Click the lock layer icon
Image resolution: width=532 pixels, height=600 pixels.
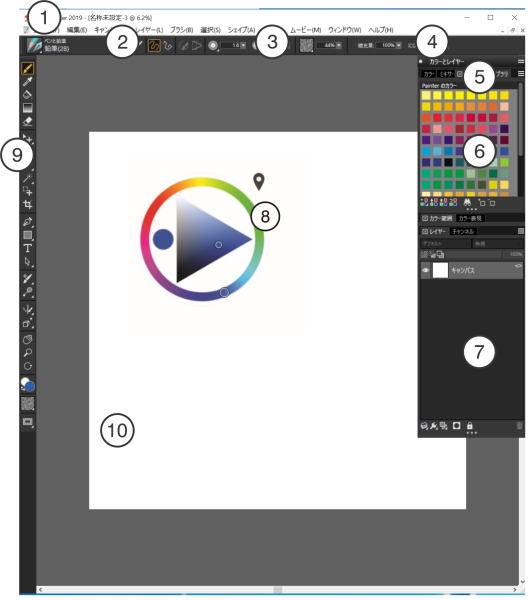pyautogui.click(x=470, y=426)
